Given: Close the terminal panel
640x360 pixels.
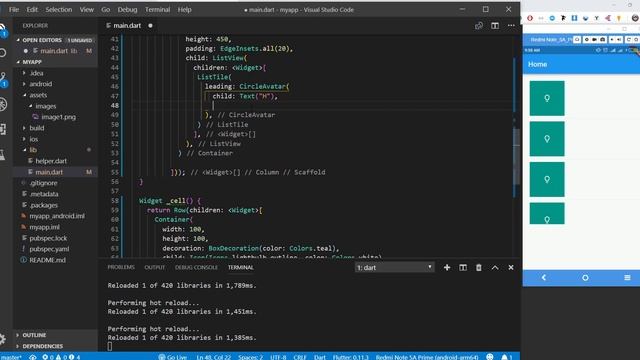Looking at the screenshot, I should (511, 268).
